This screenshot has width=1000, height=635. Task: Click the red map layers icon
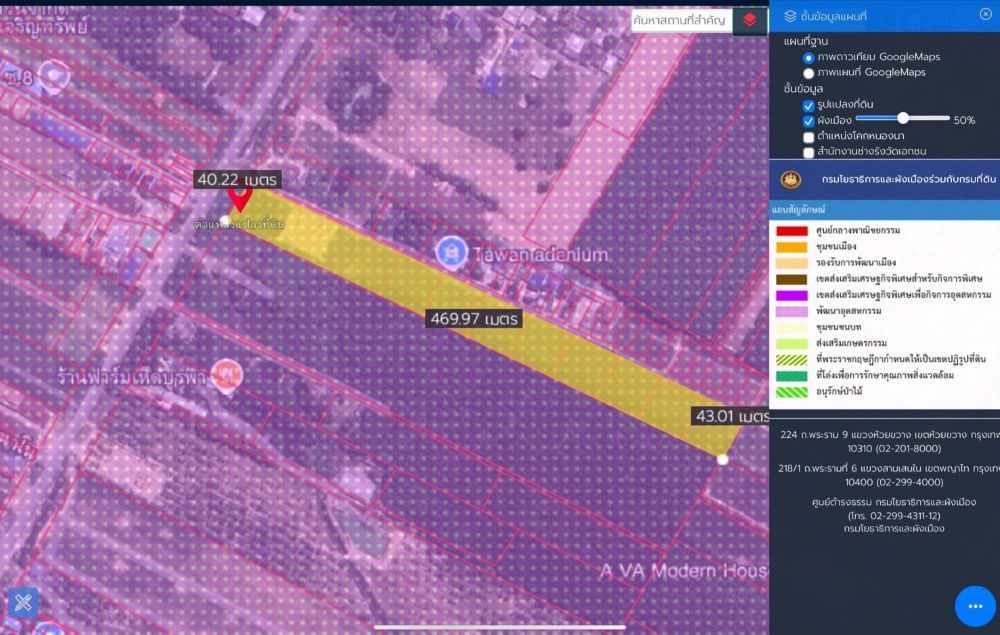click(749, 21)
